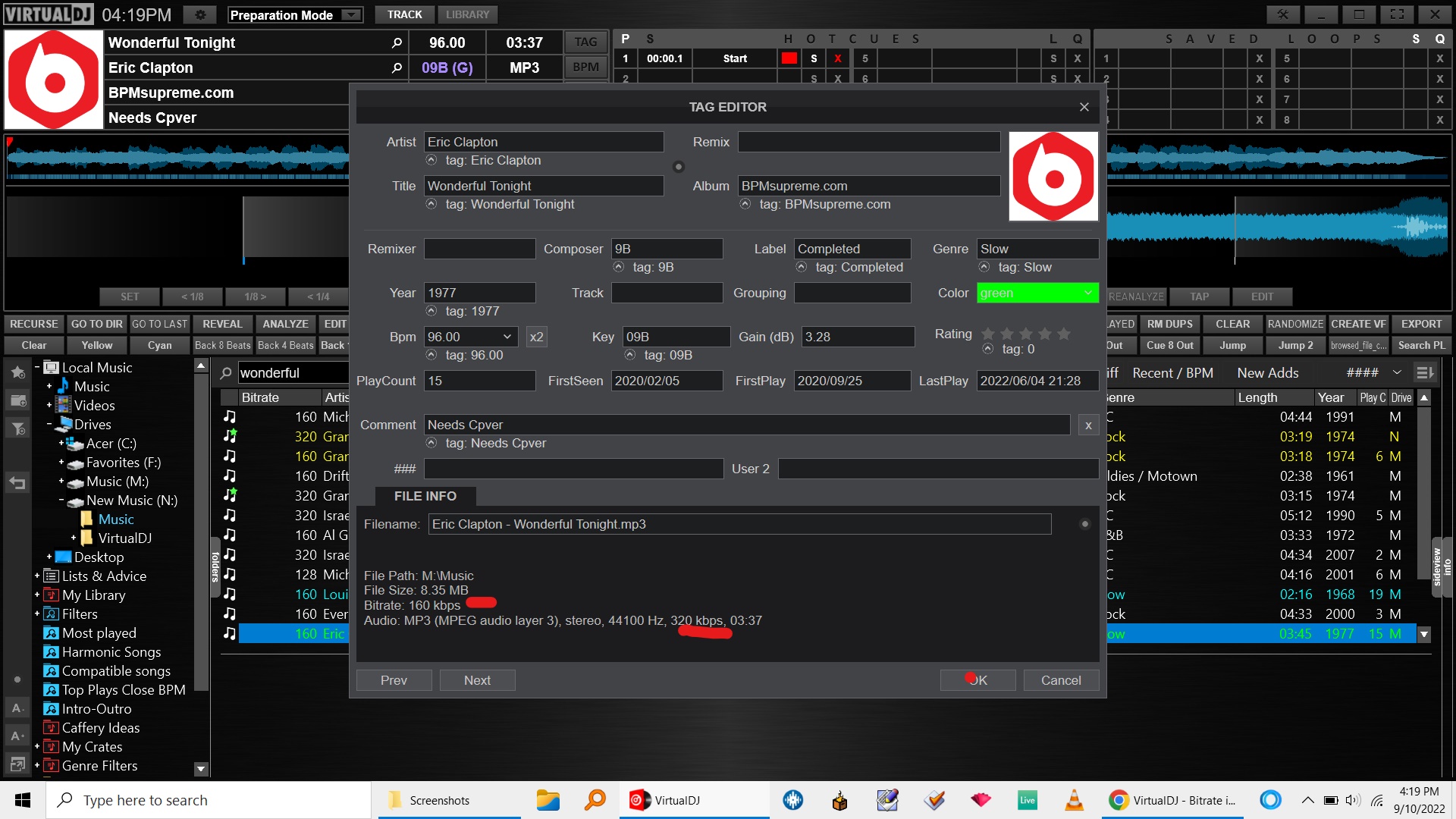
Task: Open the Preparation Mode dropdown
Action: (x=295, y=15)
